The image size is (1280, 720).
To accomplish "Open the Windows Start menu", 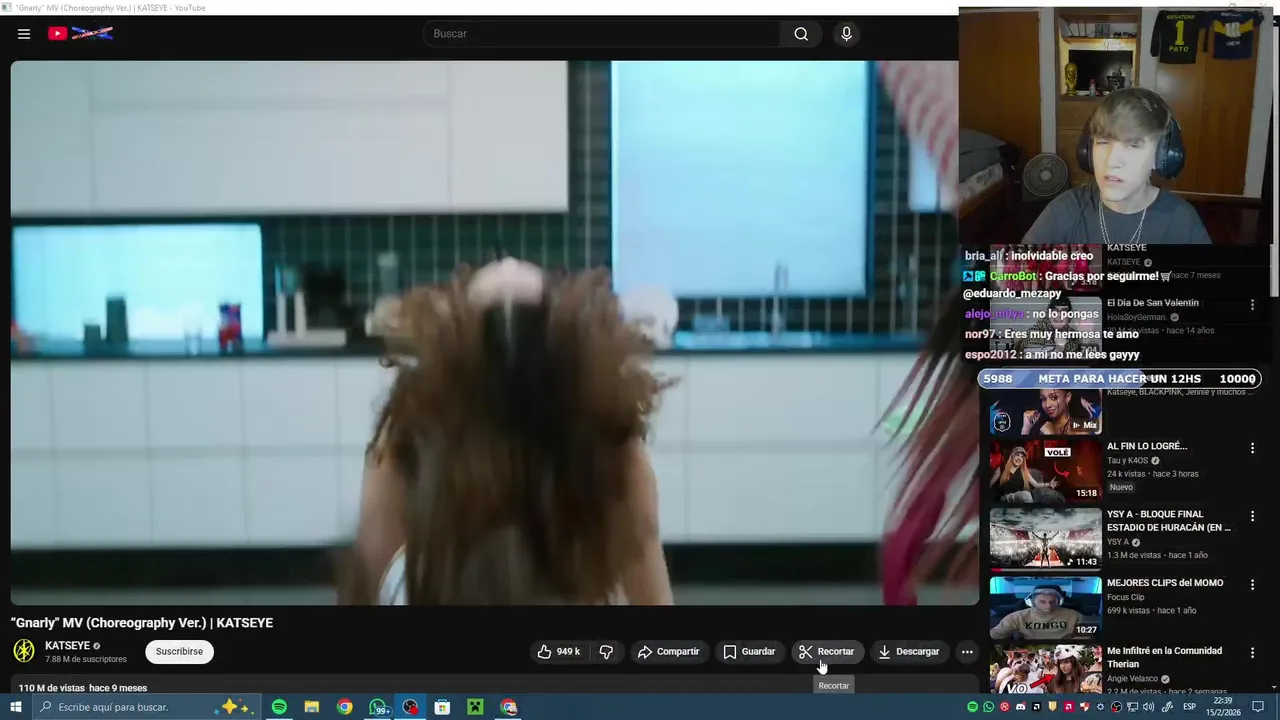I will [x=15, y=707].
